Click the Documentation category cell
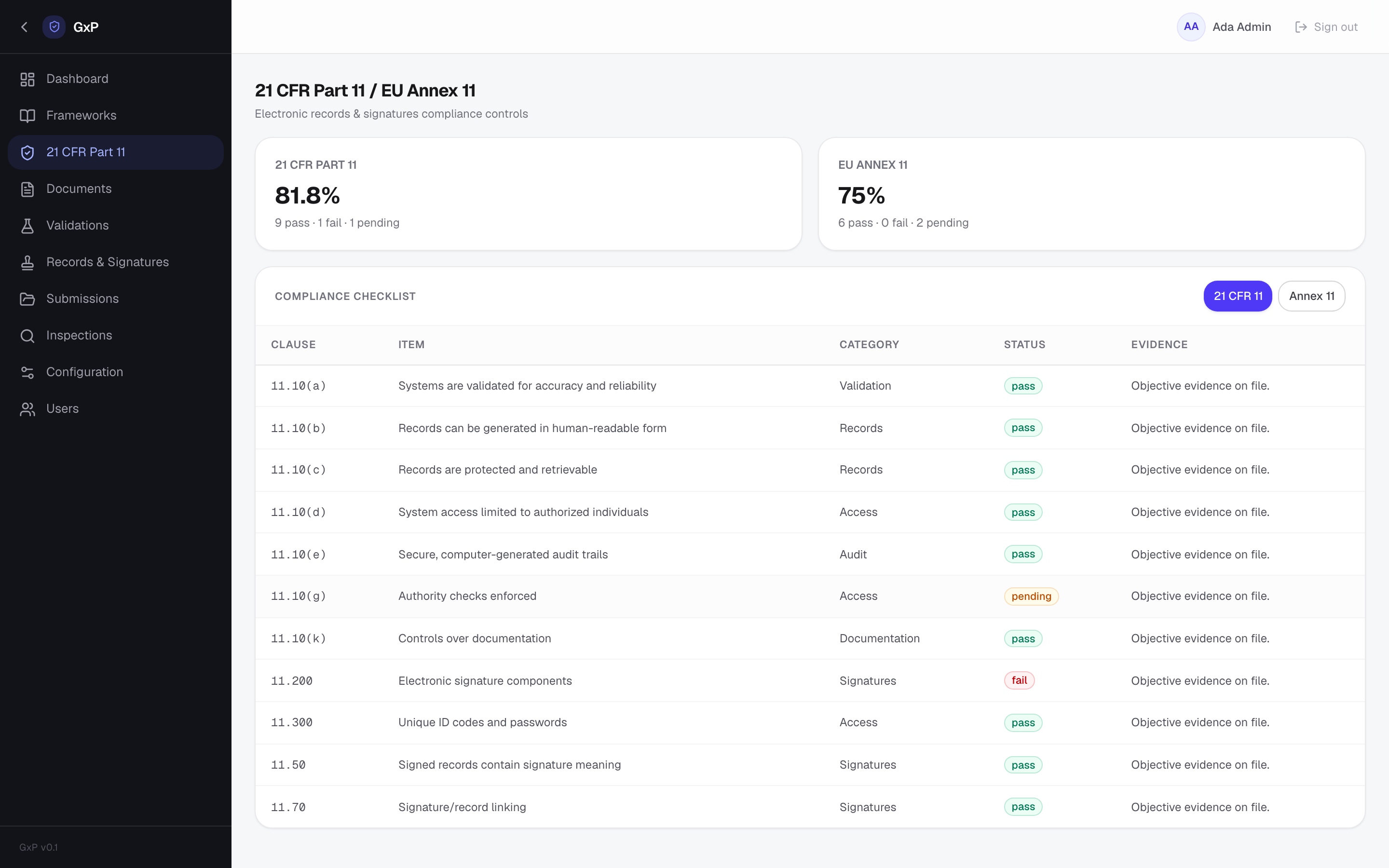Image resolution: width=1389 pixels, height=868 pixels. (879, 638)
